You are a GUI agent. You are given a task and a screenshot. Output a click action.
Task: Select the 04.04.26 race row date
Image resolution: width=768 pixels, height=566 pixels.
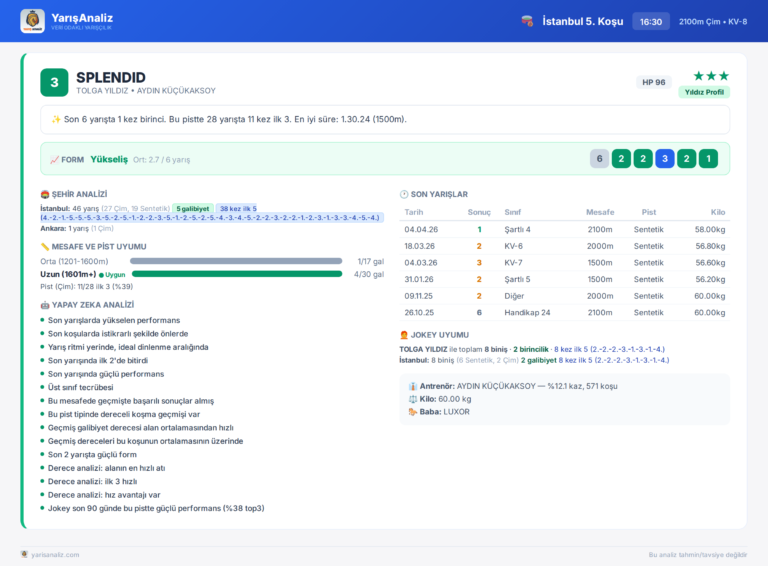[x=421, y=230]
